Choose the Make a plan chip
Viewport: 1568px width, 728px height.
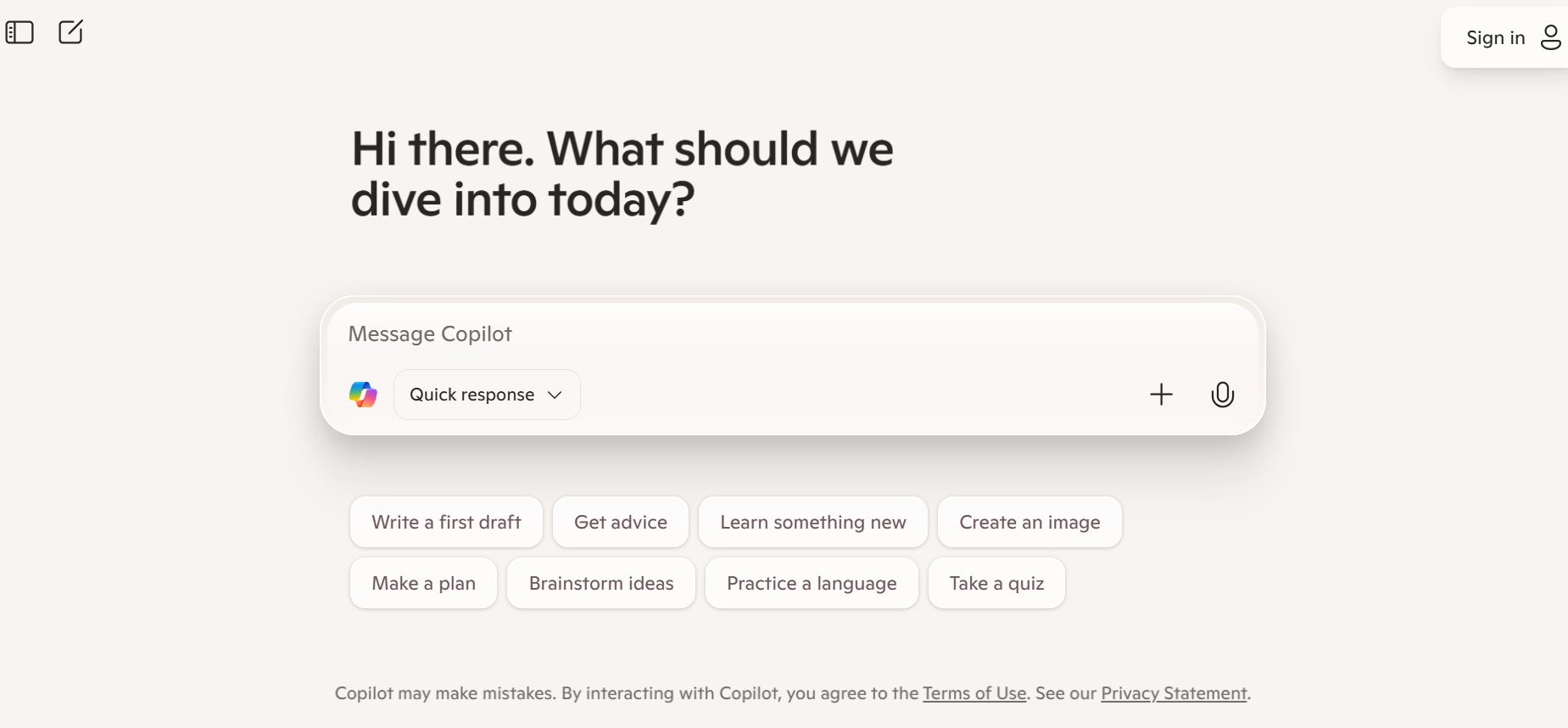[423, 583]
